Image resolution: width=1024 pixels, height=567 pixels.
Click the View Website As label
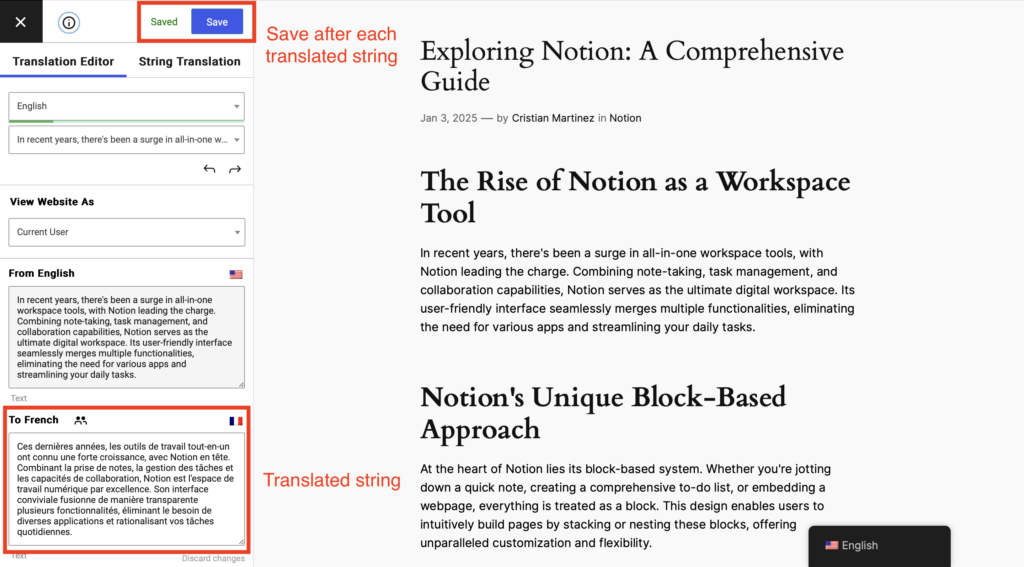click(x=52, y=202)
